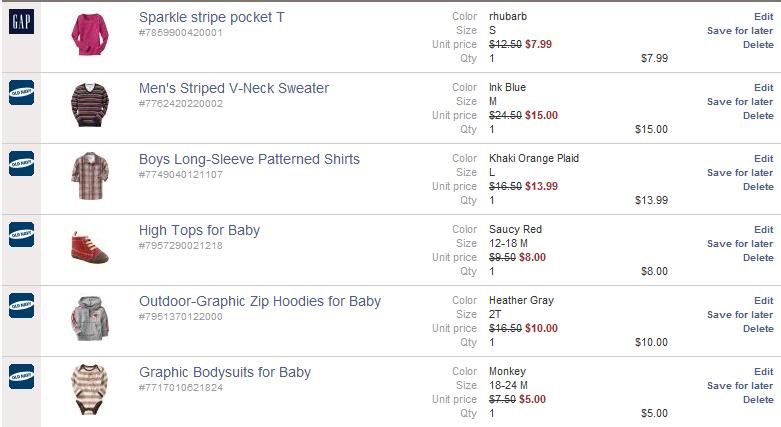
Task: Open Men's Striped V-Neck Sweater link
Action: pos(234,88)
